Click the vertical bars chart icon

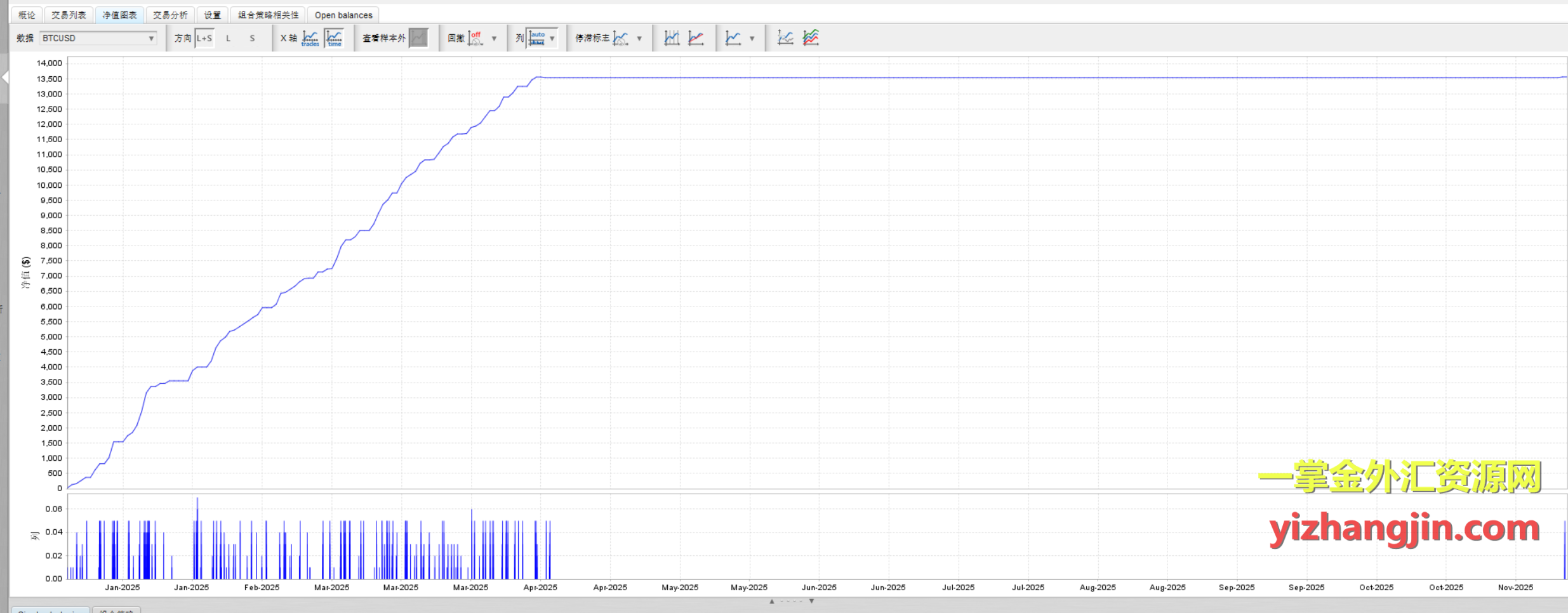click(x=672, y=38)
